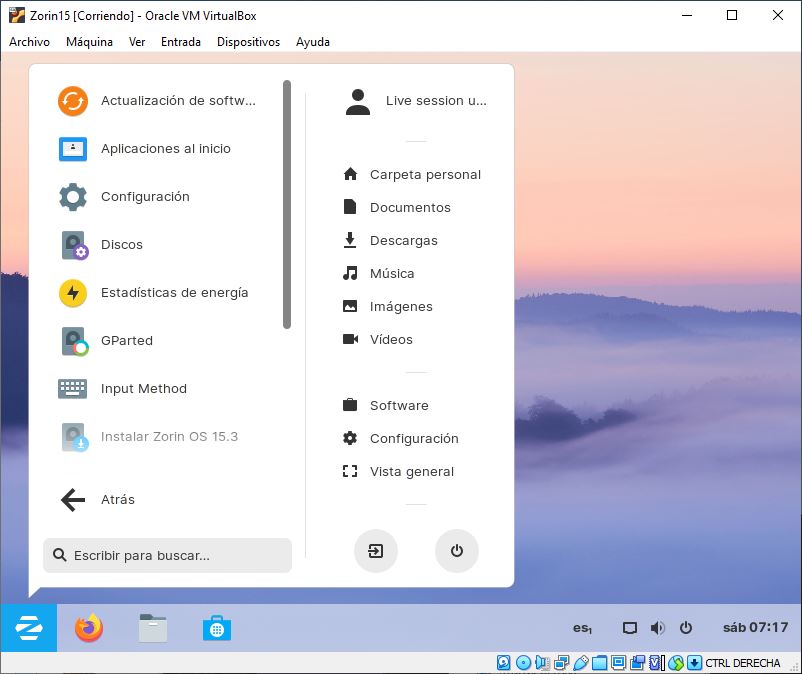
Task: Launch Firefox from the taskbar
Action: [89, 628]
